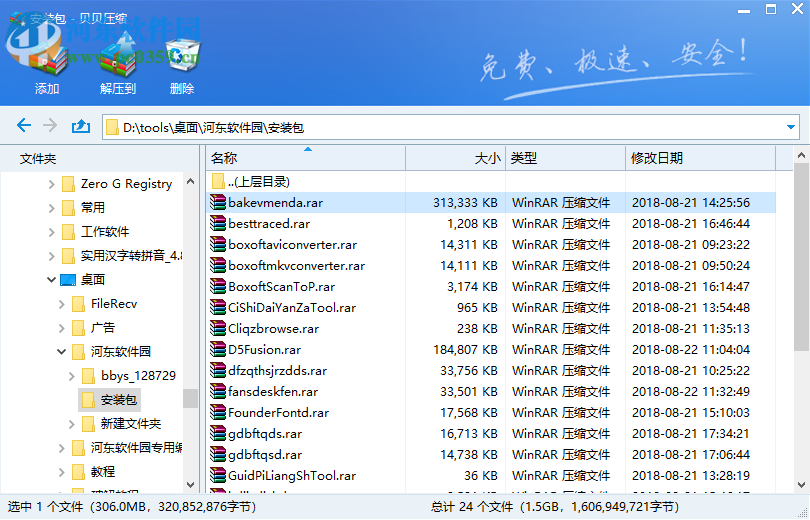810x520 pixels.
Task: Select the gdbftqsd.rar archive icon
Action: pos(218,454)
